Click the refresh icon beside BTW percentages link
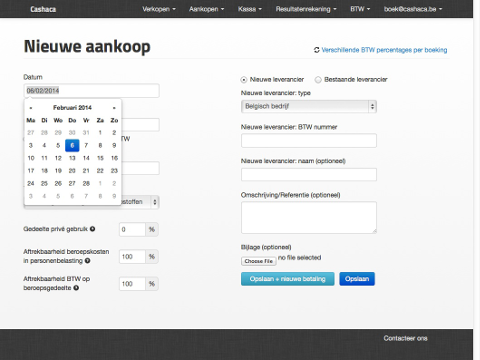Viewport: 480px width, 360px height. 316,50
